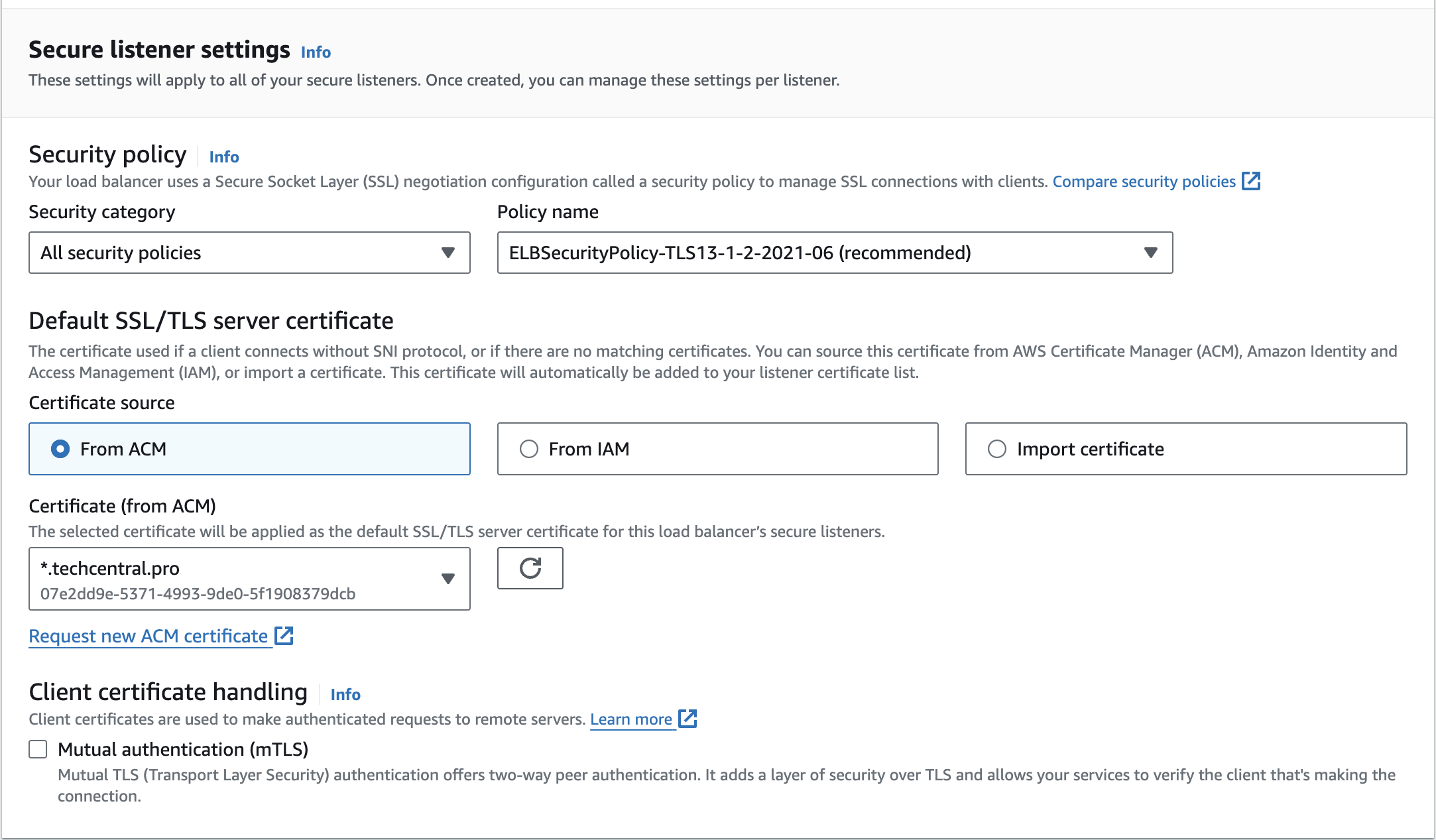Image resolution: width=1436 pixels, height=840 pixels.
Task: Click external link icon next to Request new ACM certificate
Action: point(284,636)
